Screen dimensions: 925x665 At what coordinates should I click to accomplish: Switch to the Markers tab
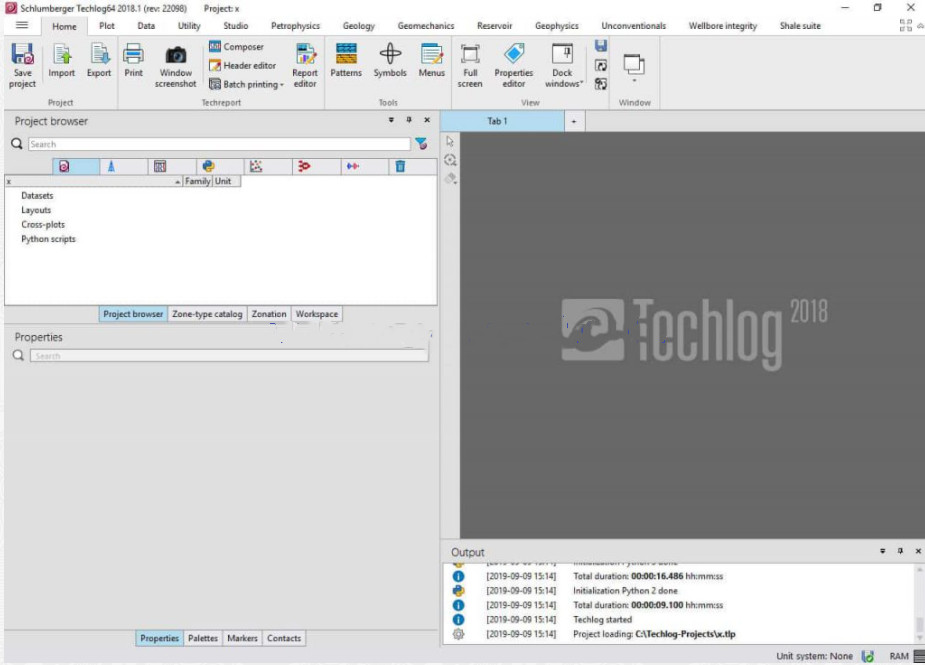(x=242, y=638)
